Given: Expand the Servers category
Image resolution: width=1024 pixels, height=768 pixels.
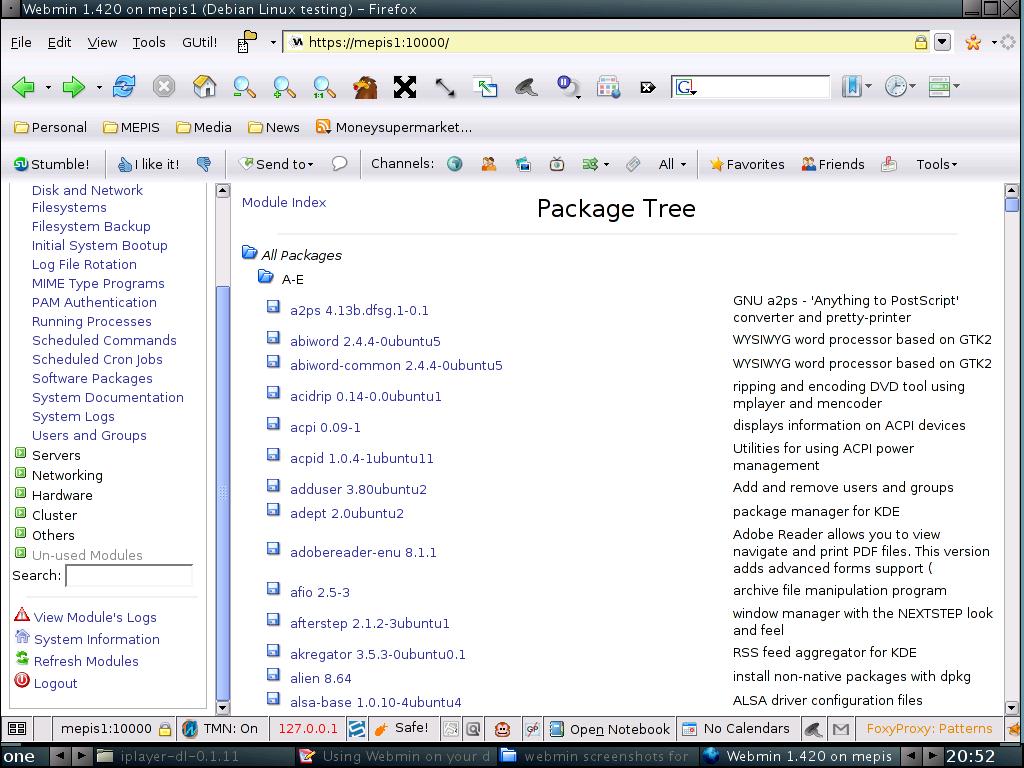Looking at the screenshot, I should click(20, 453).
